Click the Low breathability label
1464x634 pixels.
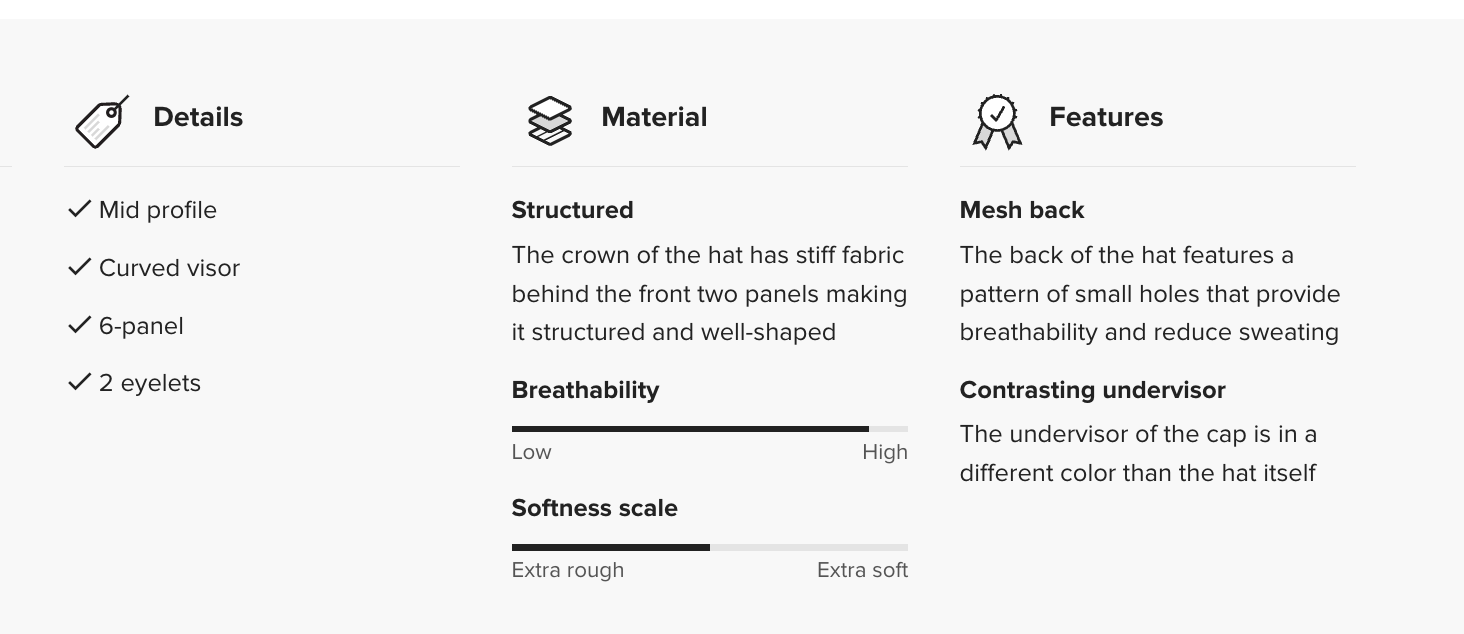(x=531, y=452)
